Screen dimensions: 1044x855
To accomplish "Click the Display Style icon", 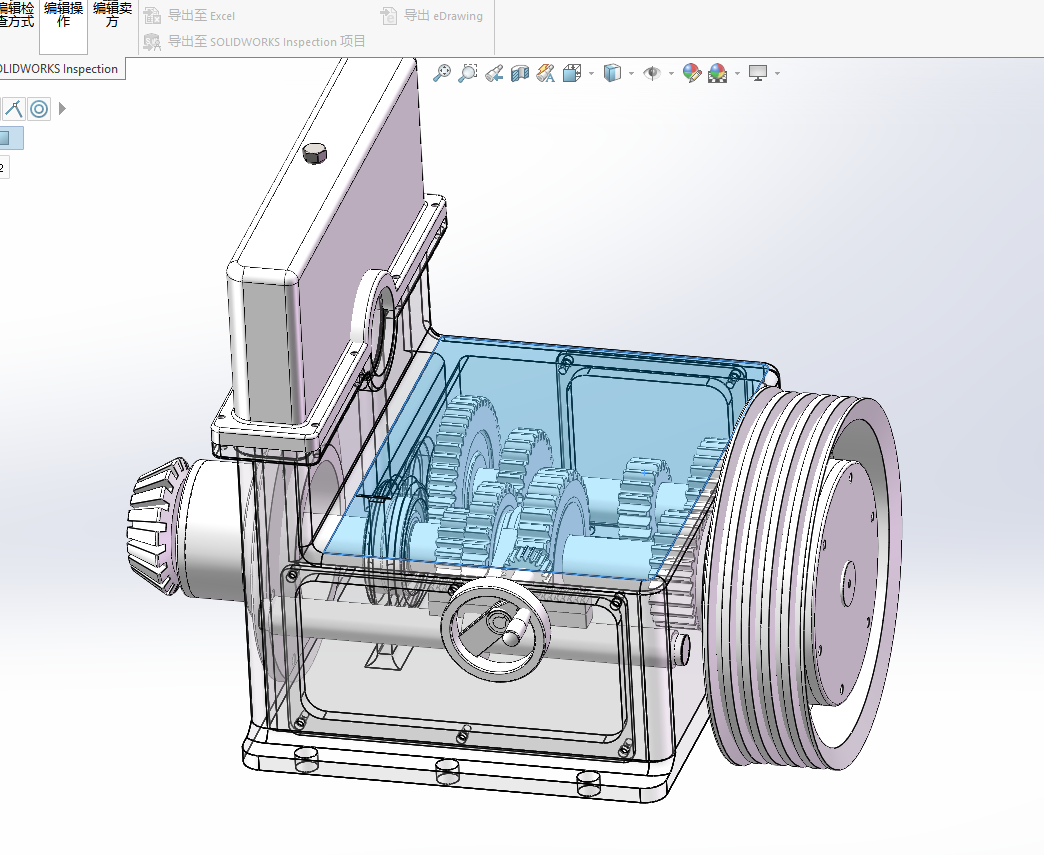I will pos(612,73).
